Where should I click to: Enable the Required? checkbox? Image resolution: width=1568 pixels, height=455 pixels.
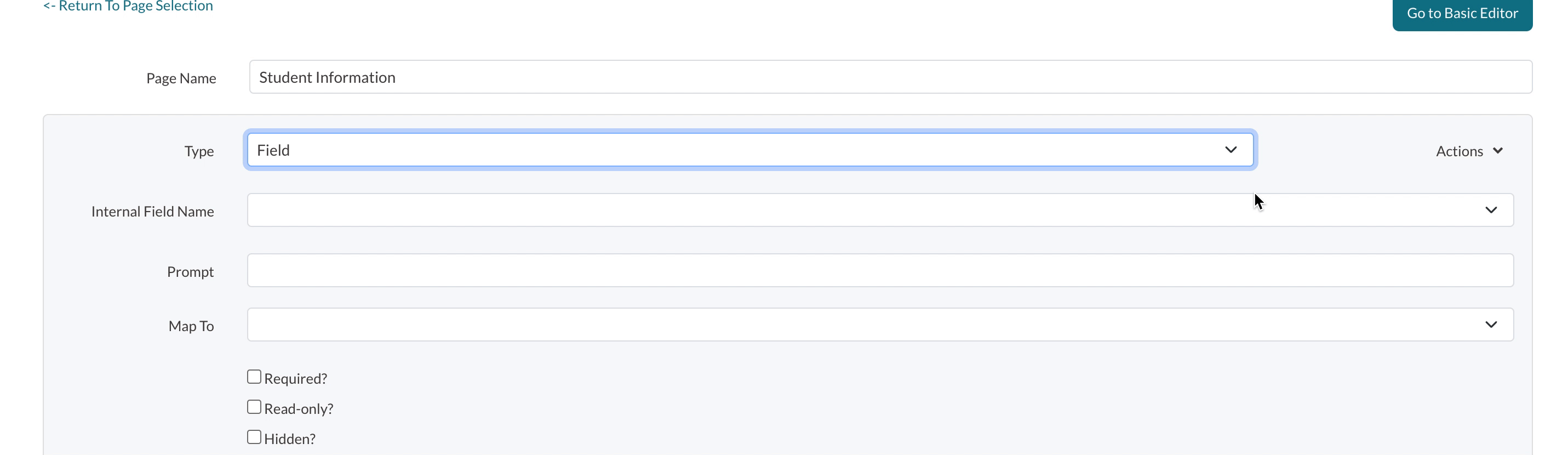pyautogui.click(x=254, y=377)
